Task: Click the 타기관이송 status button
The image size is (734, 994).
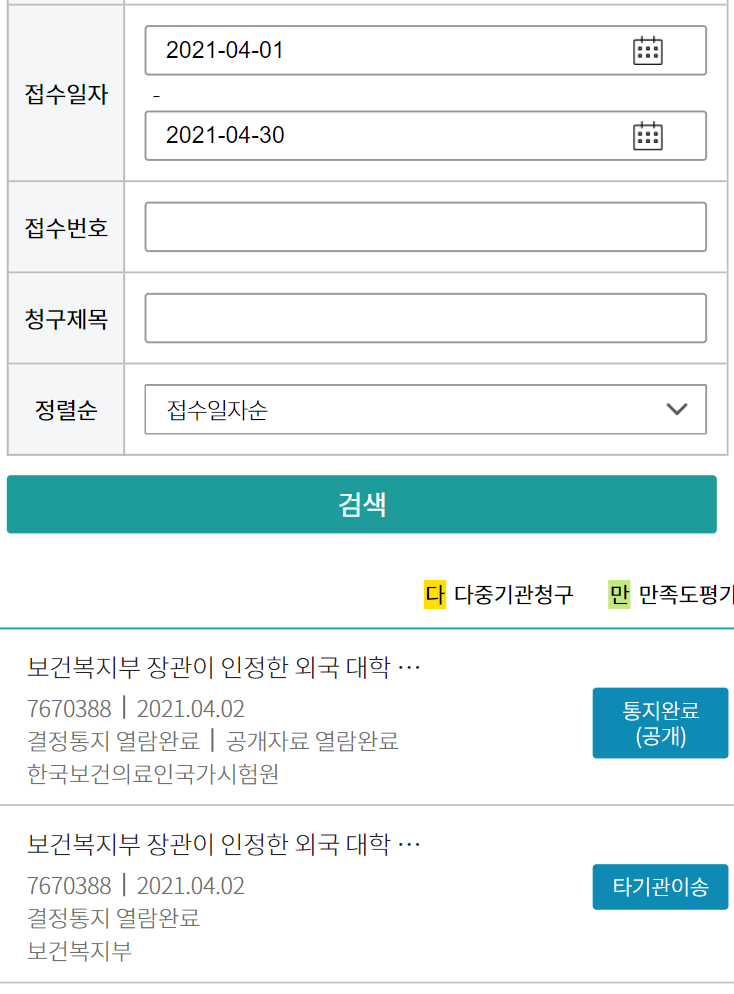Action: pos(660,887)
